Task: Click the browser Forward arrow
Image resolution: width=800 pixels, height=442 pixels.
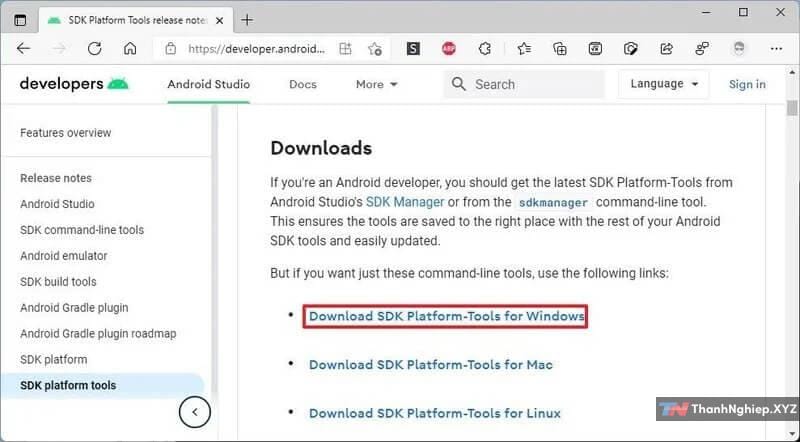Action: point(59,48)
